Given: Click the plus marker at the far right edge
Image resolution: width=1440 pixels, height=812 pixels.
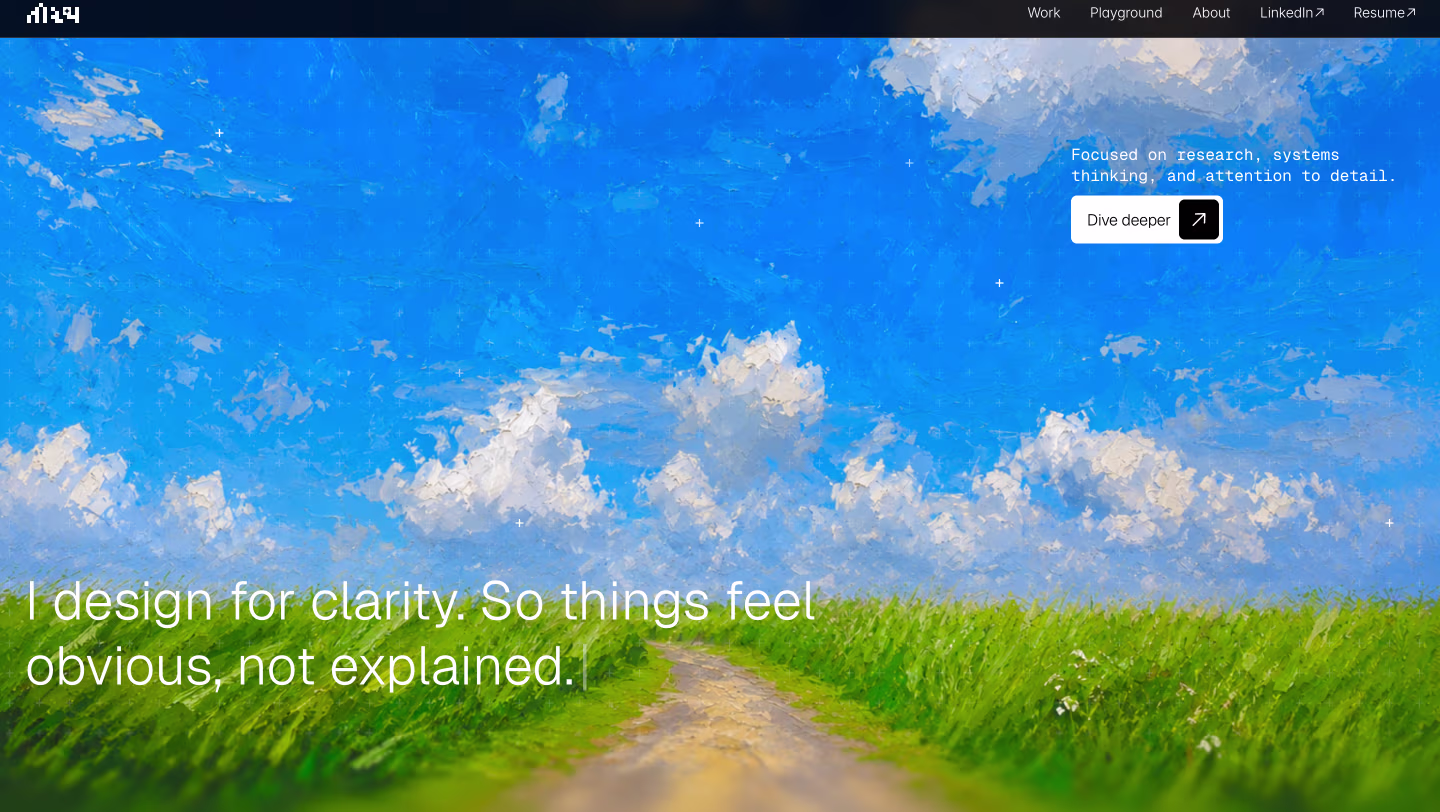Looking at the screenshot, I should pyautogui.click(x=1389, y=523).
